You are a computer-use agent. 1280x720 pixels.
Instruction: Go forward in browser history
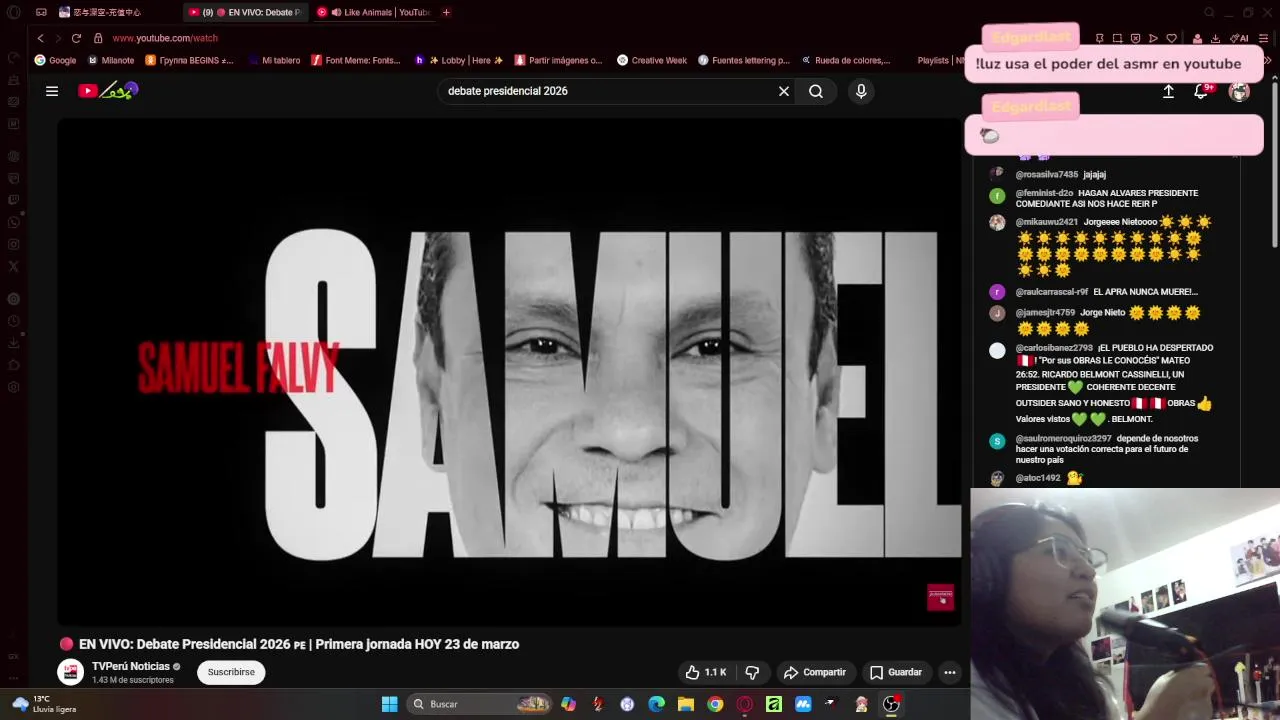coord(58,38)
